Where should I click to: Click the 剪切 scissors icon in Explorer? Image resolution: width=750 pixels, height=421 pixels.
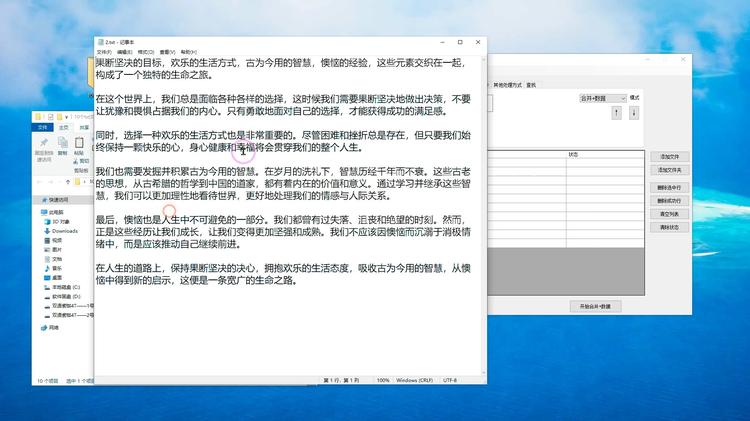tap(76, 161)
